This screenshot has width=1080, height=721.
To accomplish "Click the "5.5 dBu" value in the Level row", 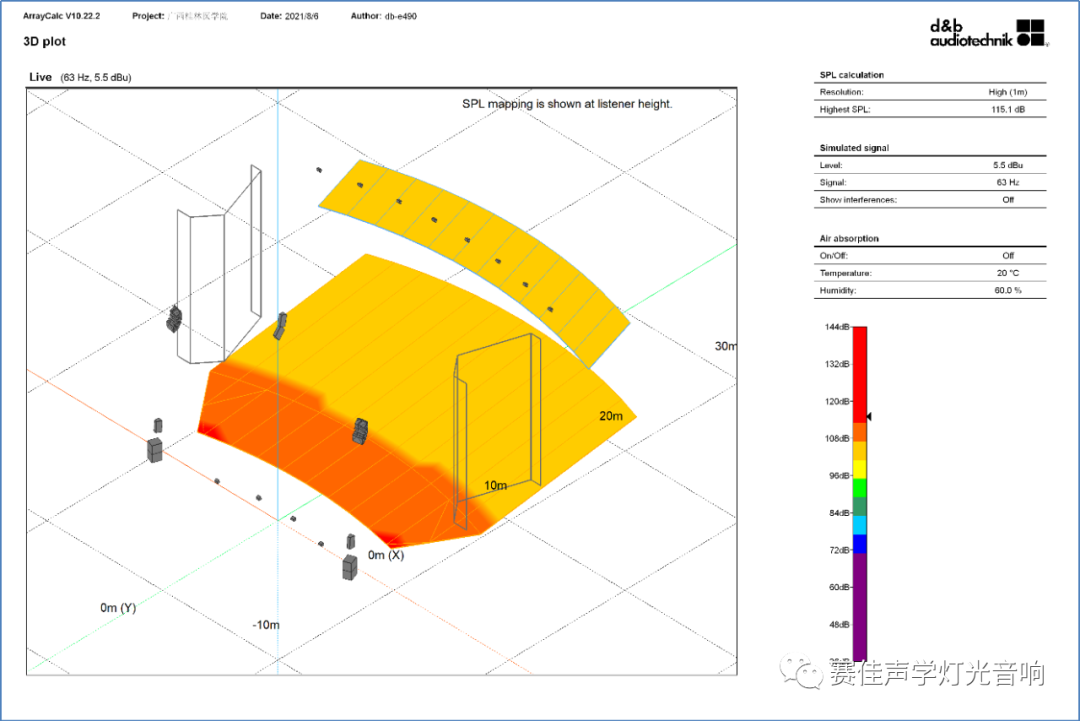I will (x=1008, y=165).
